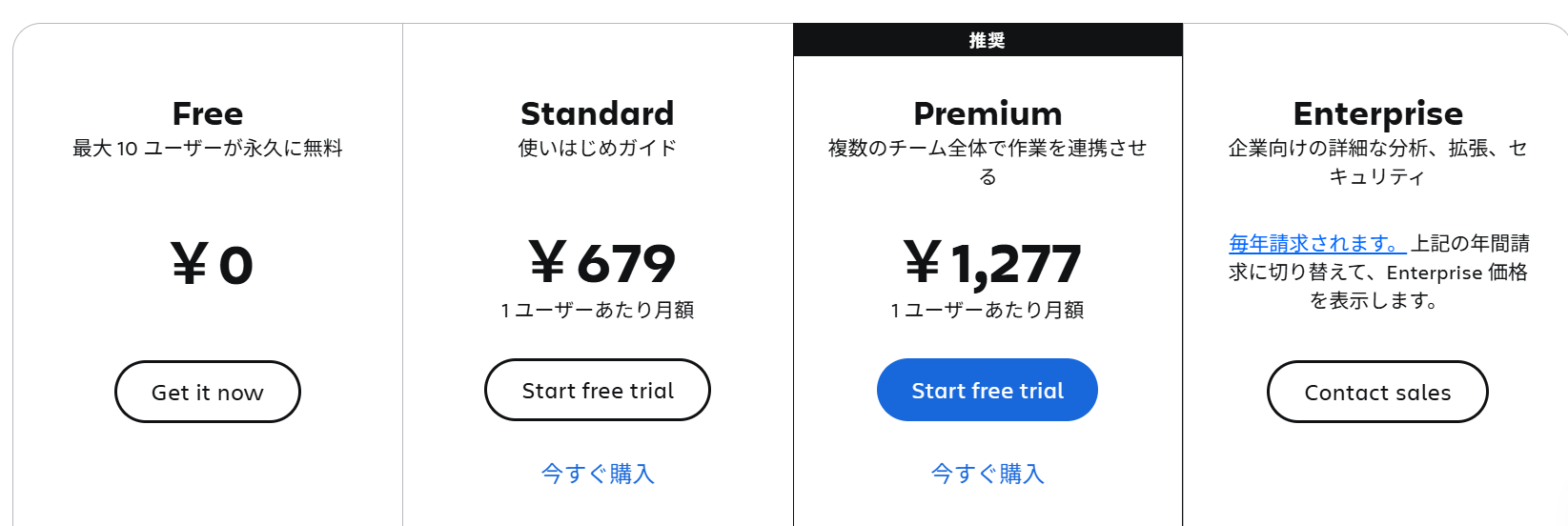Select the Free plan heading

(x=208, y=113)
